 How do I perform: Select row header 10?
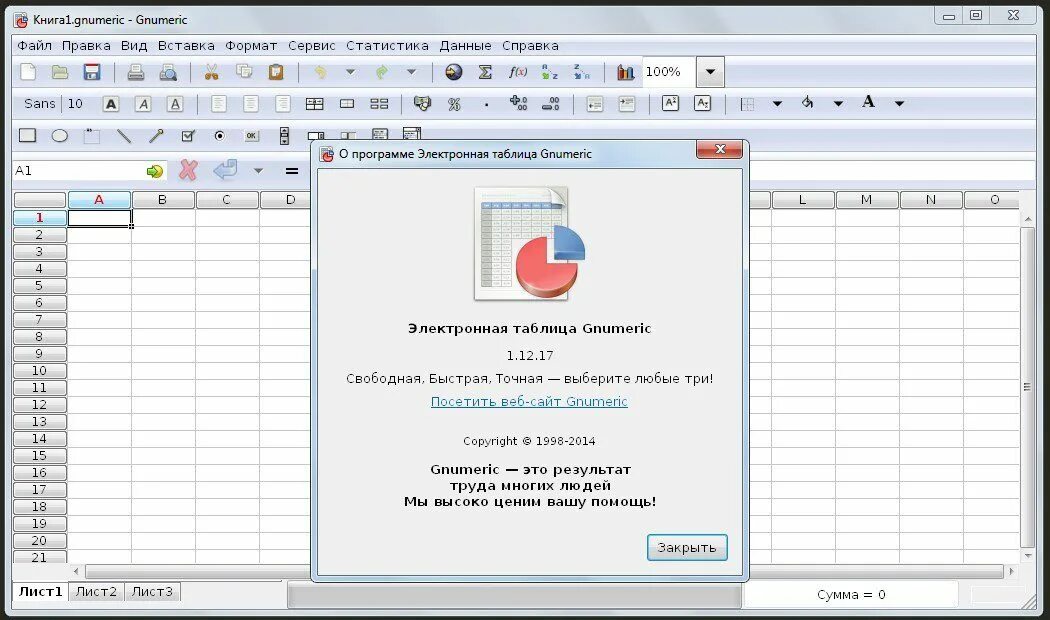click(40, 370)
